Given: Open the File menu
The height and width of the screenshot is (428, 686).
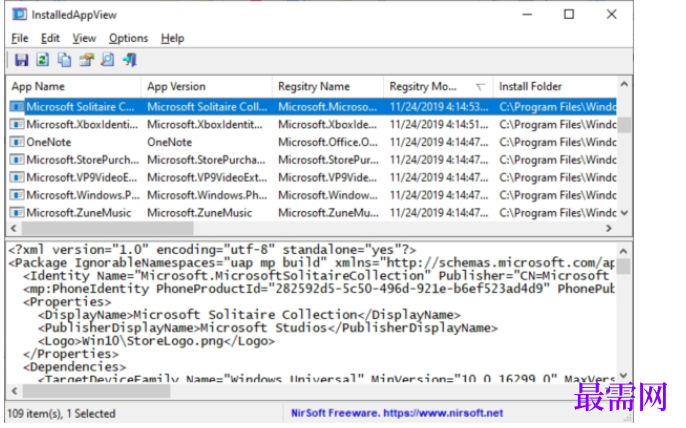Looking at the screenshot, I should (x=20, y=39).
